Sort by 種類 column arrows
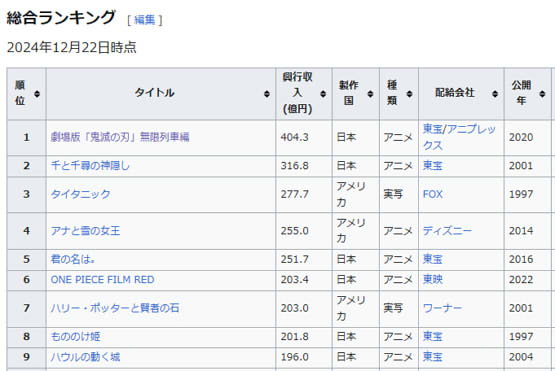Screen dimensions: 555x371 click(410, 94)
